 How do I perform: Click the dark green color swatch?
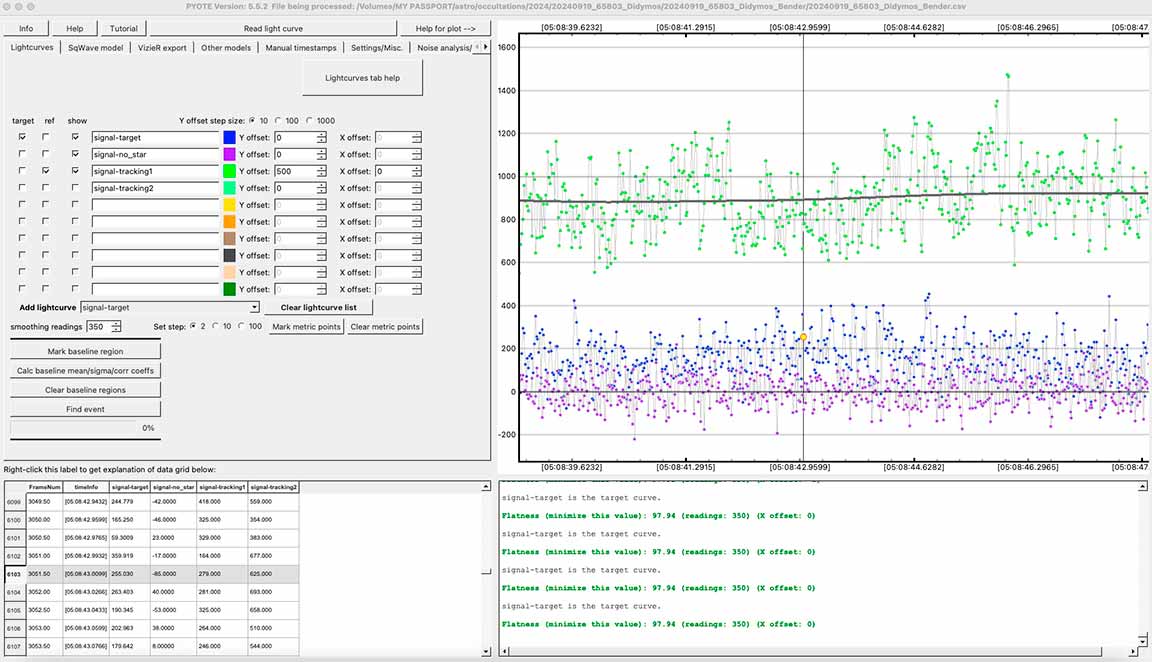point(229,289)
